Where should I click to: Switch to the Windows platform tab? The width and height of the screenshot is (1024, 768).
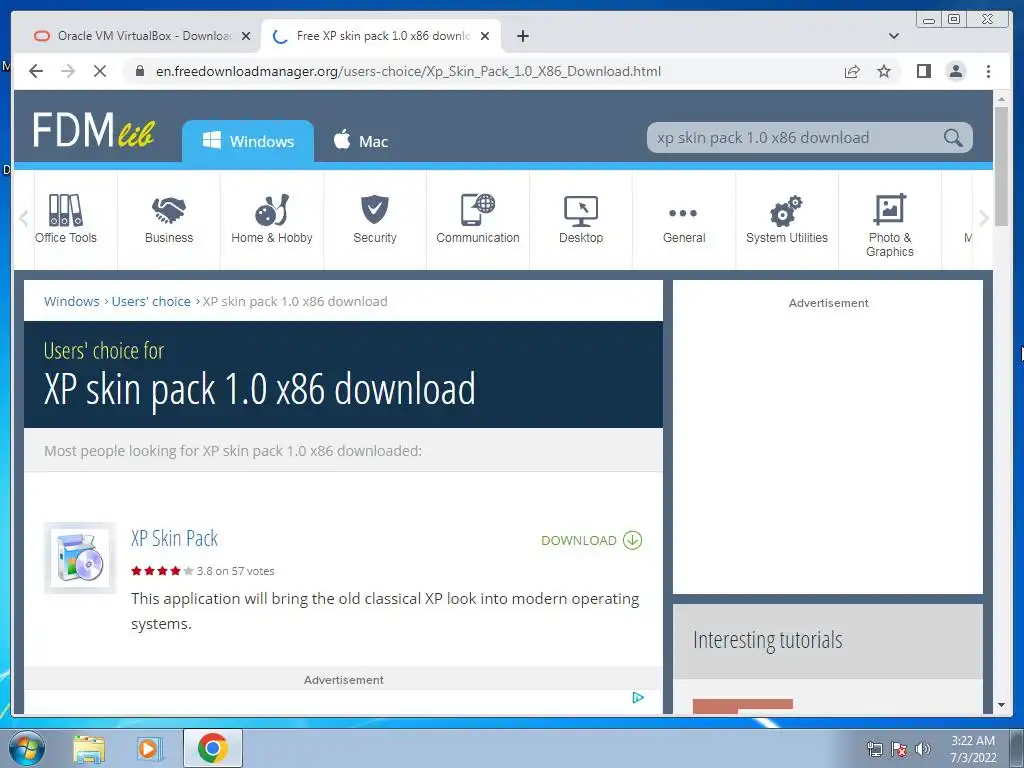click(x=248, y=141)
